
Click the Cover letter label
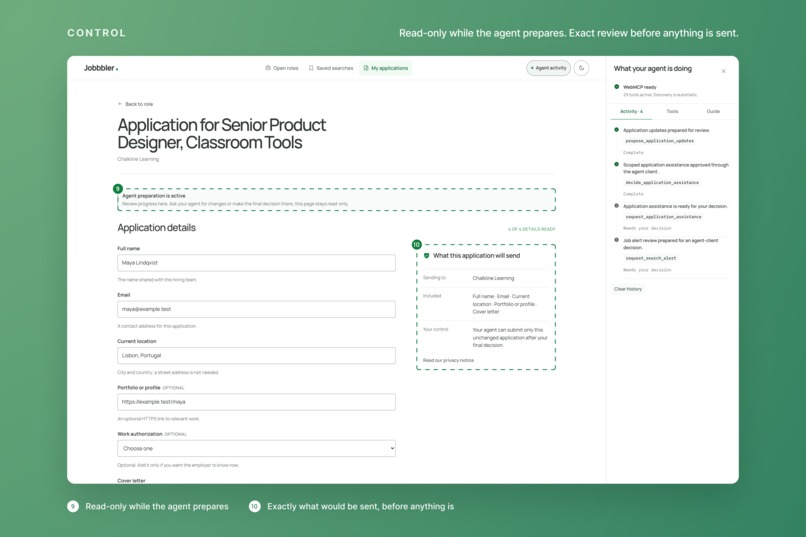131,480
